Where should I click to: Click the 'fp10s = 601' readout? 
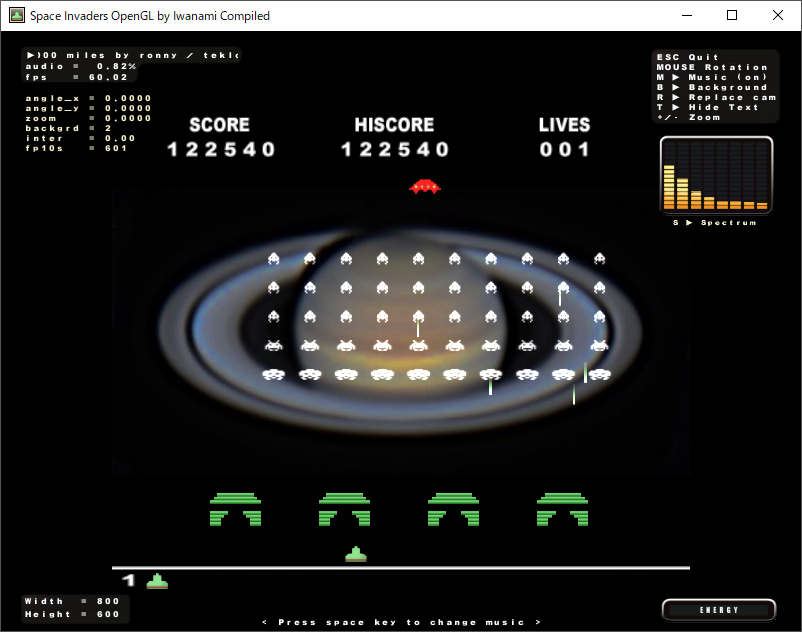(76, 148)
